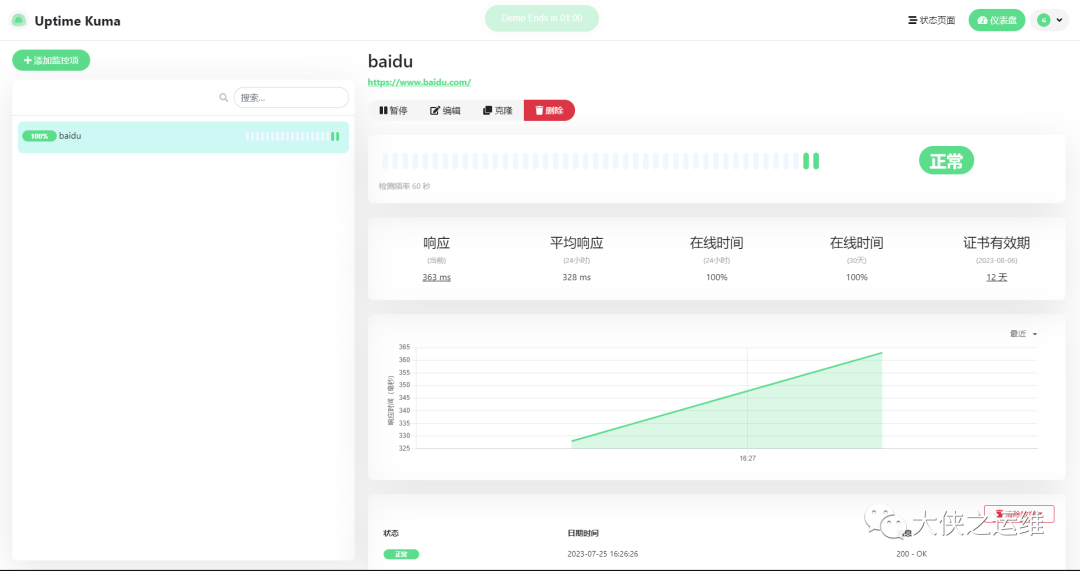Screen dimensions: 1080x571
Task: Click the Uptime Kuma logo icon
Action: (19, 21)
